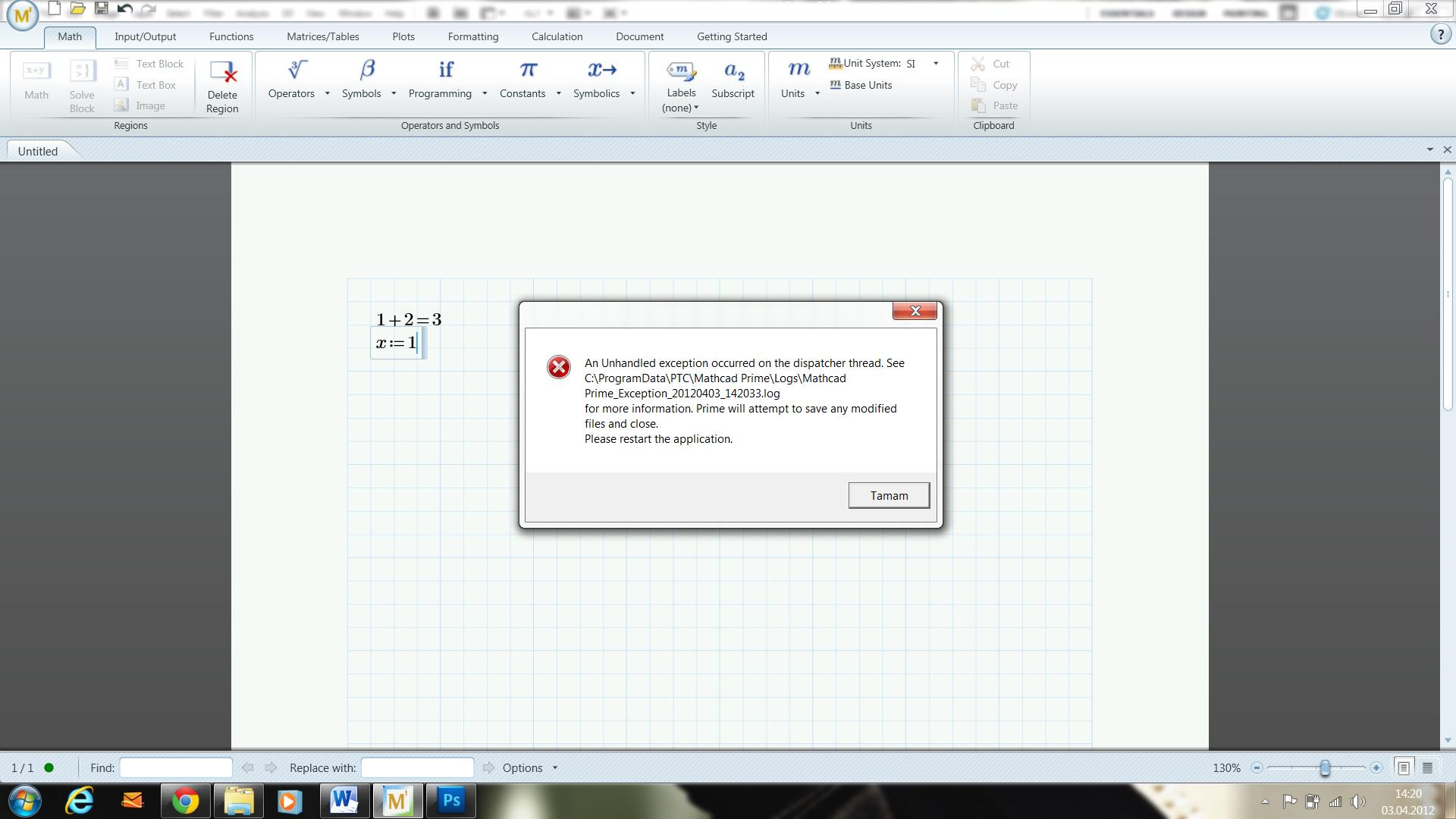This screenshot has height=819, width=1456.
Task: Open the Symbolics x-arrow icon
Action: 602,70
